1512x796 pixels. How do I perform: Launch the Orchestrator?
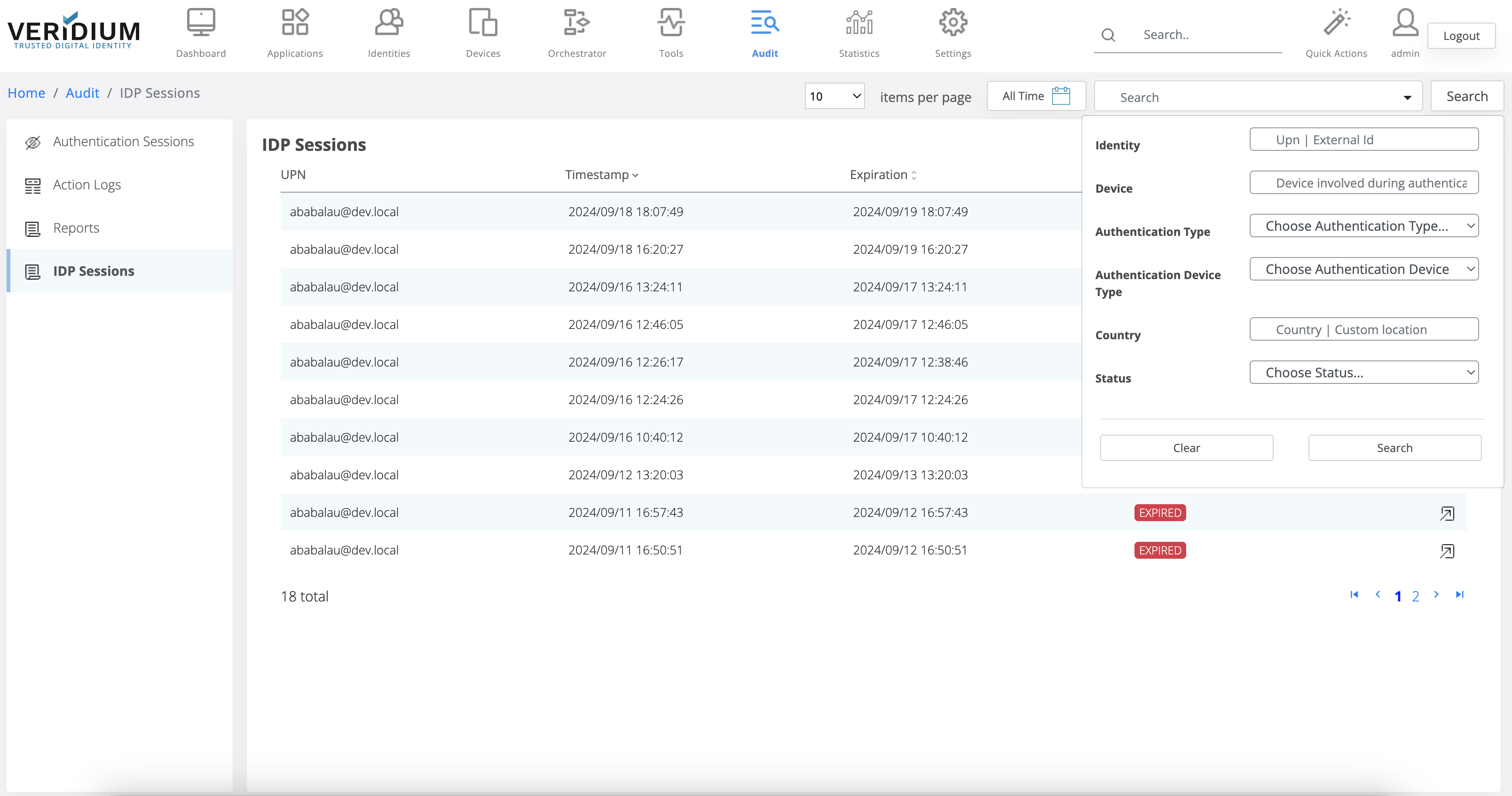point(576,32)
